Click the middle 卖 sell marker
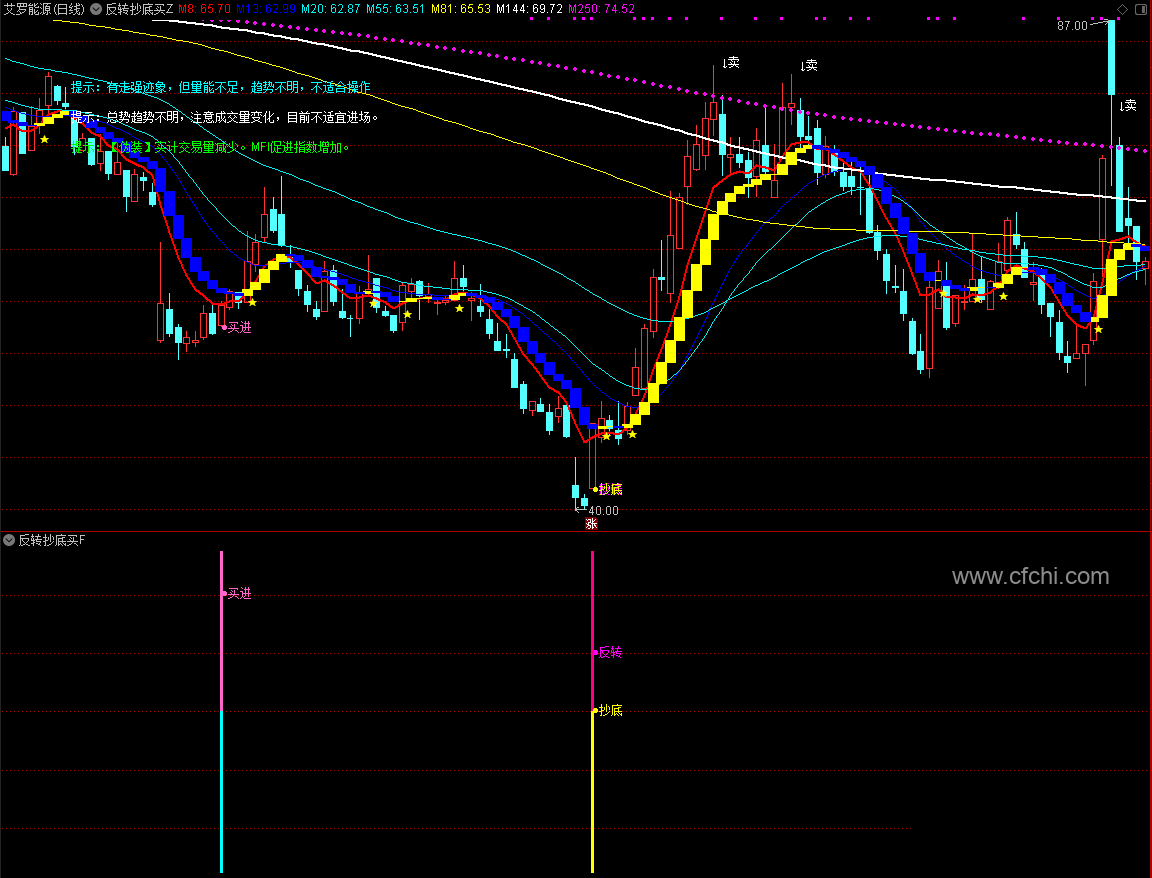Image resolution: width=1152 pixels, height=878 pixels. coord(809,65)
